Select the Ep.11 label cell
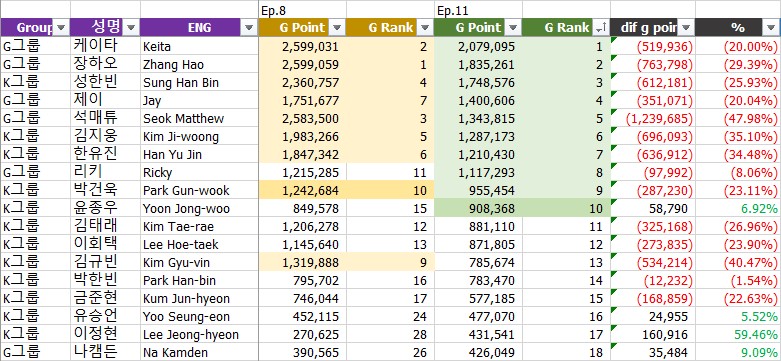 [478, 10]
